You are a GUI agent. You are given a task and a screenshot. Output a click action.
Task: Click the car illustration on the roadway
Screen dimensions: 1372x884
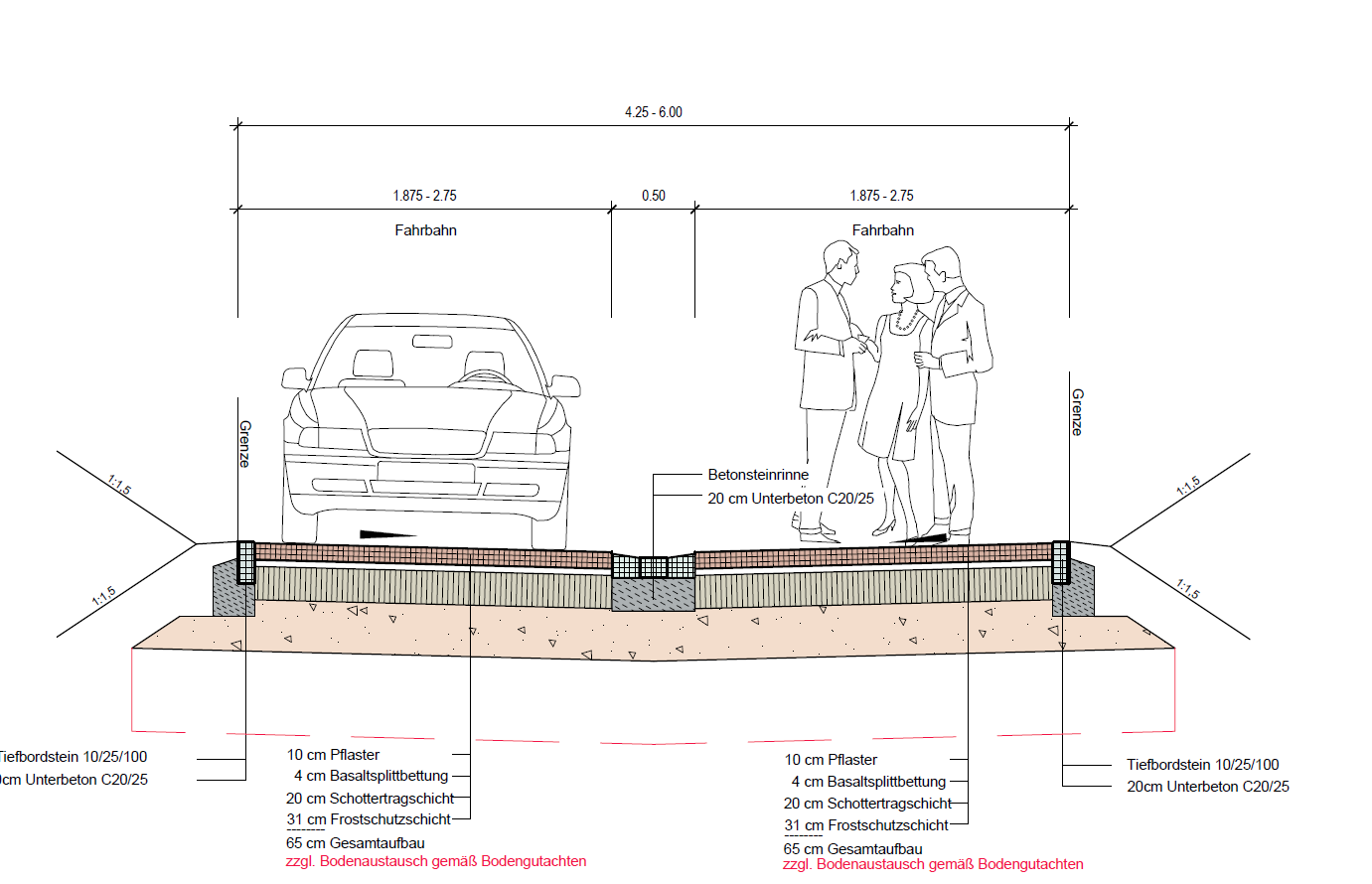tap(427, 432)
